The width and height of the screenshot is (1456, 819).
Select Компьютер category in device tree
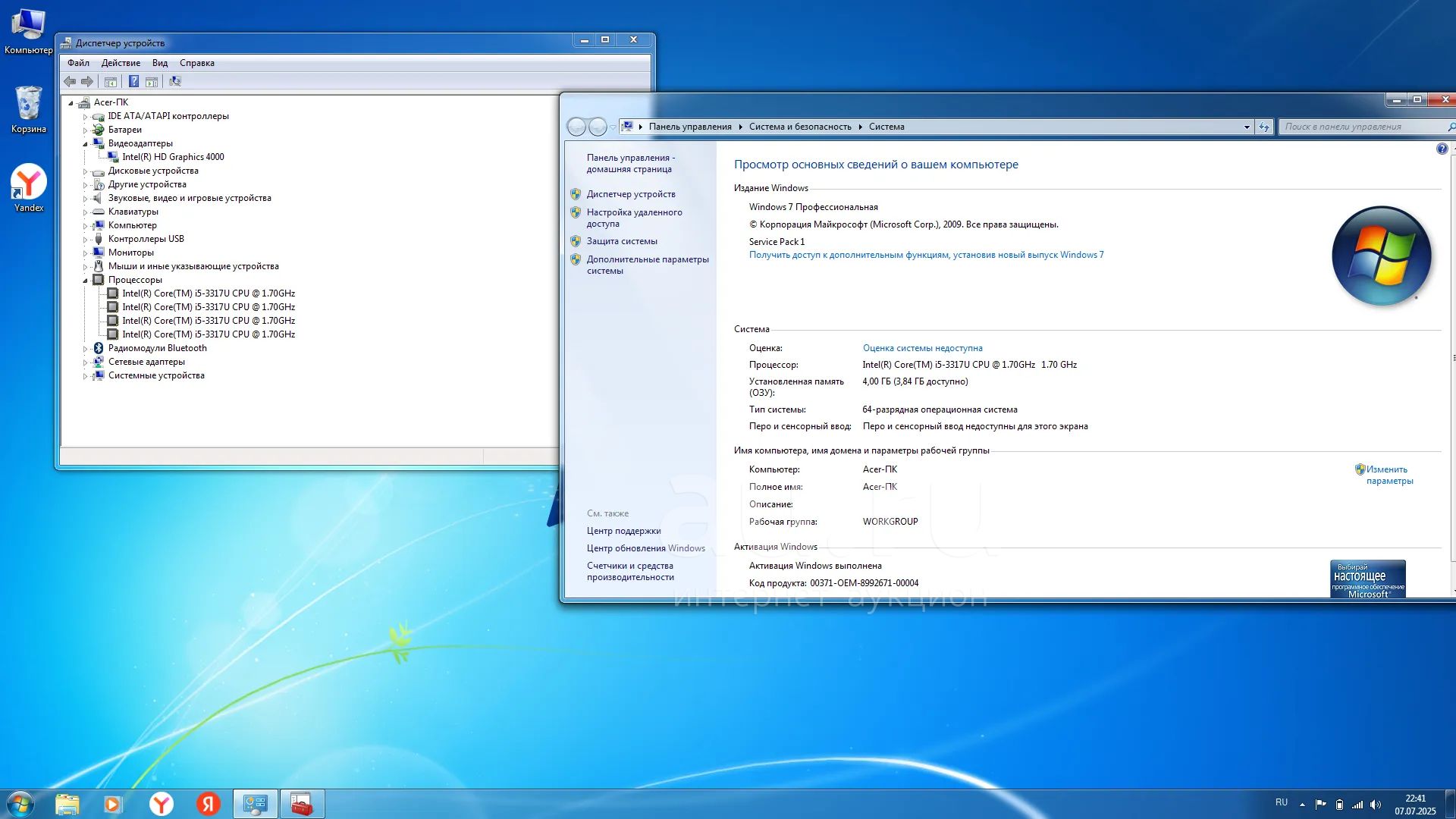pyautogui.click(x=132, y=225)
